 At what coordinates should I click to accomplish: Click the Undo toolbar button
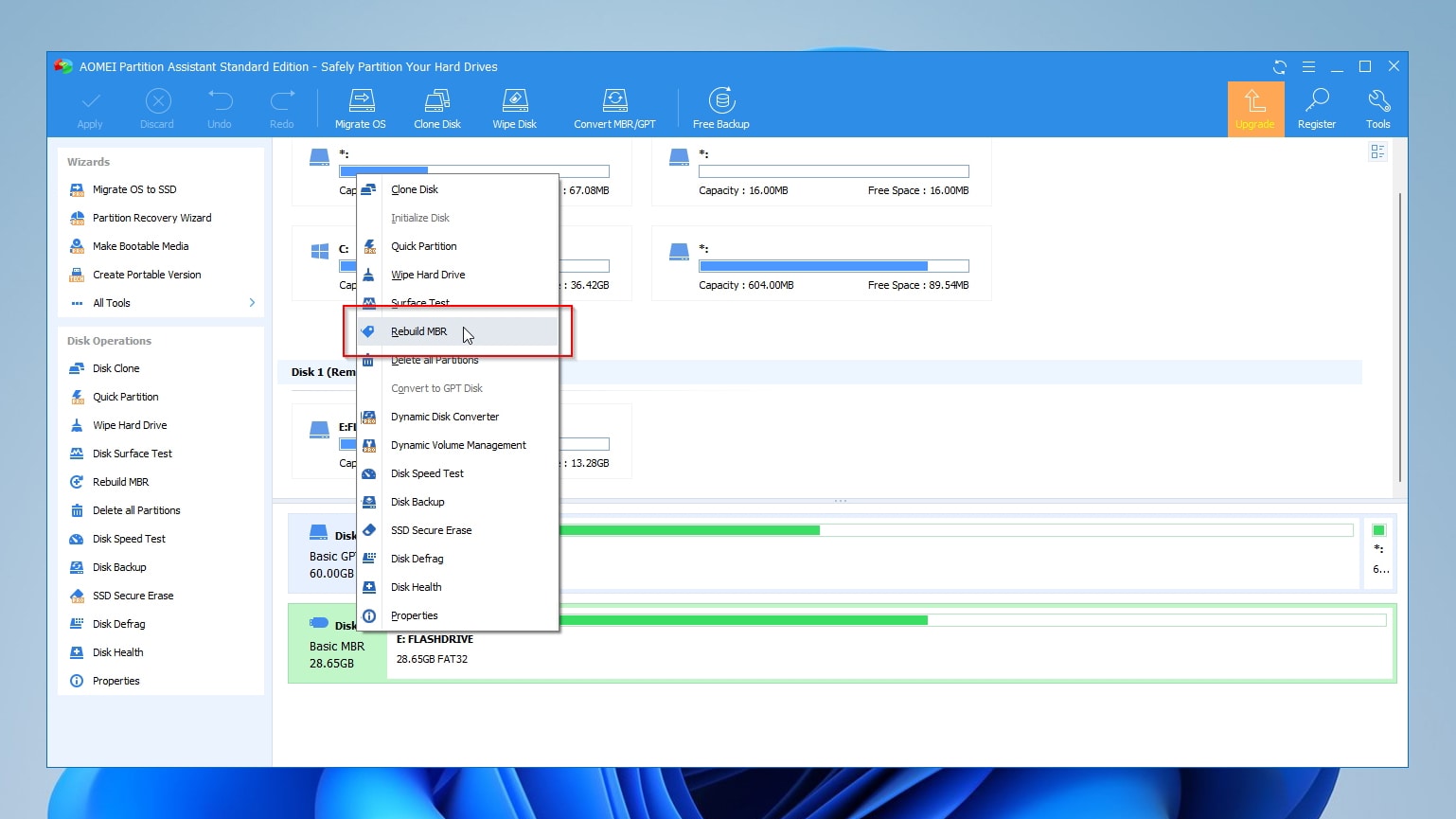[x=220, y=109]
